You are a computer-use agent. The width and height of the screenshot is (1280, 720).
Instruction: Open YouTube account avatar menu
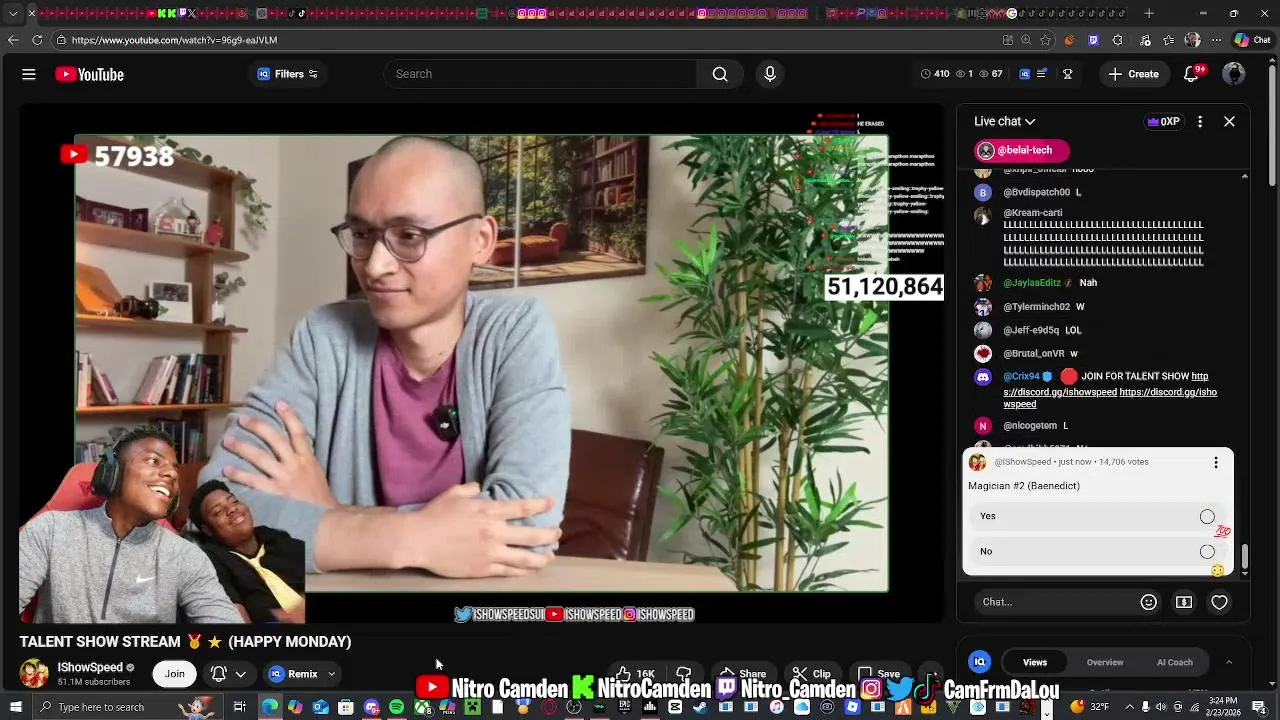(x=1234, y=74)
